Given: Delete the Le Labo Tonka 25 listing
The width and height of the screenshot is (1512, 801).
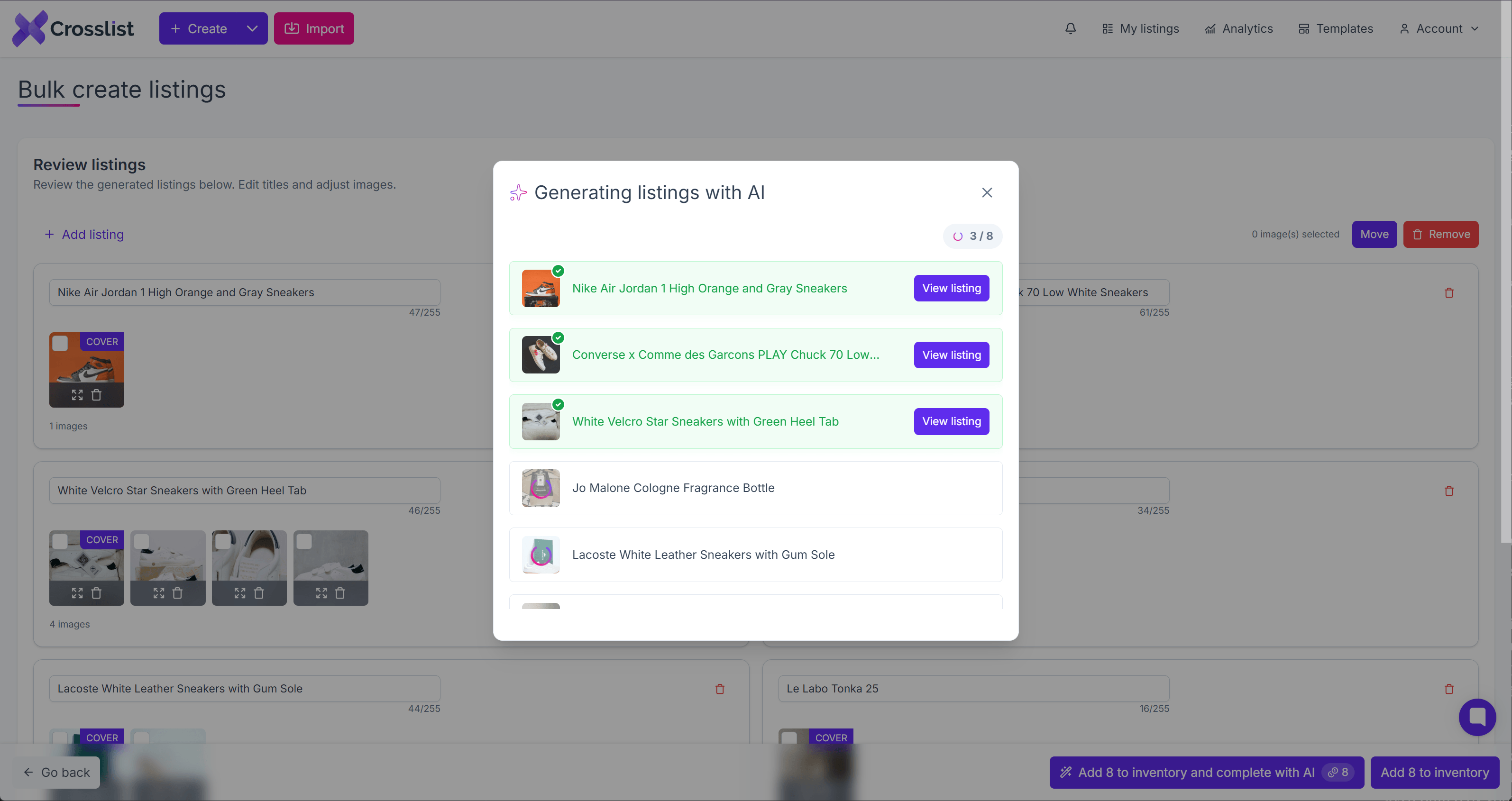Looking at the screenshot, I should tap(1448, 689).
